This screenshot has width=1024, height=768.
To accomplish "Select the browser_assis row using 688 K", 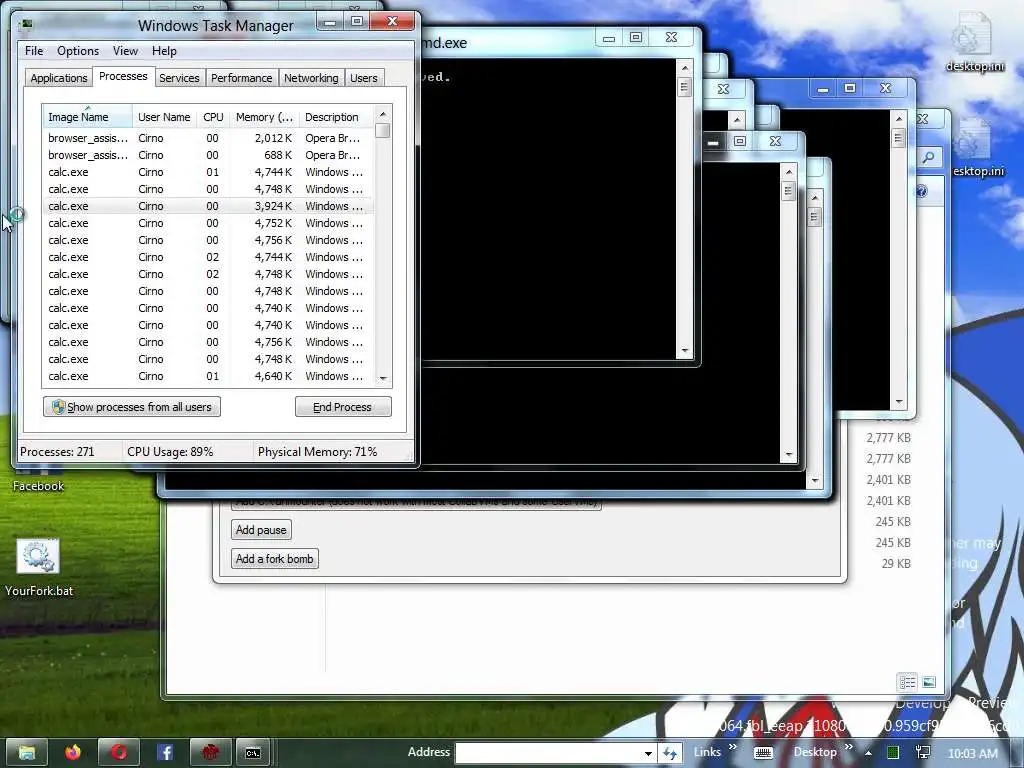I will pos(208,155).
